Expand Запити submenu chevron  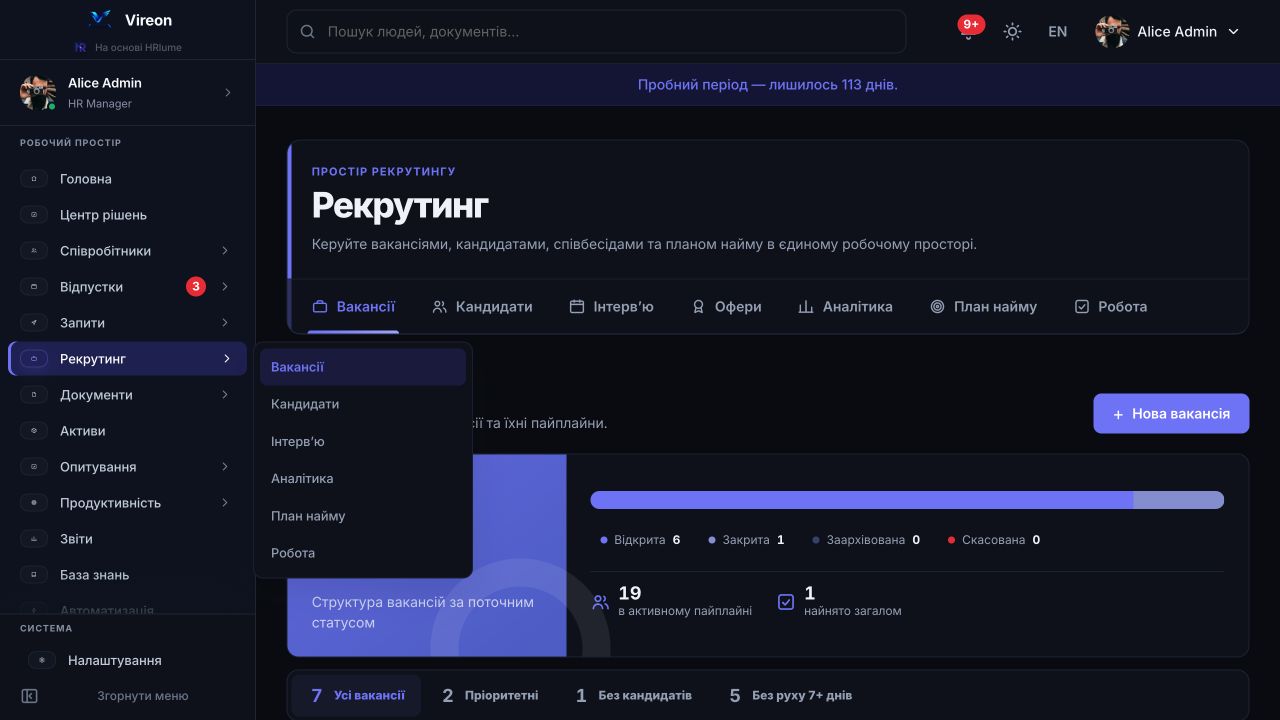[x=225, y=323]
